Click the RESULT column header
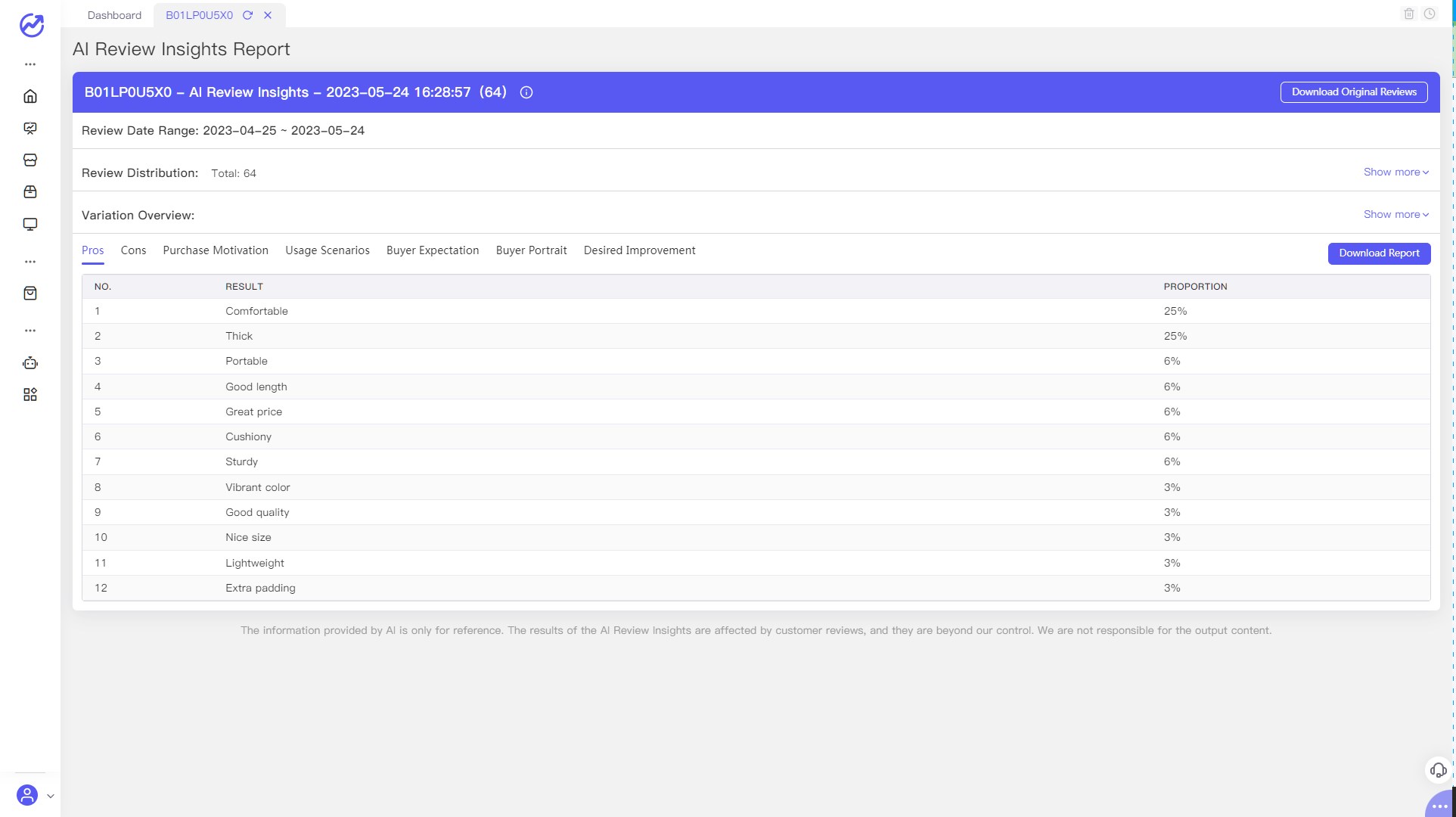This screenshot has width=1456, height=817. [x=244, y=287]
